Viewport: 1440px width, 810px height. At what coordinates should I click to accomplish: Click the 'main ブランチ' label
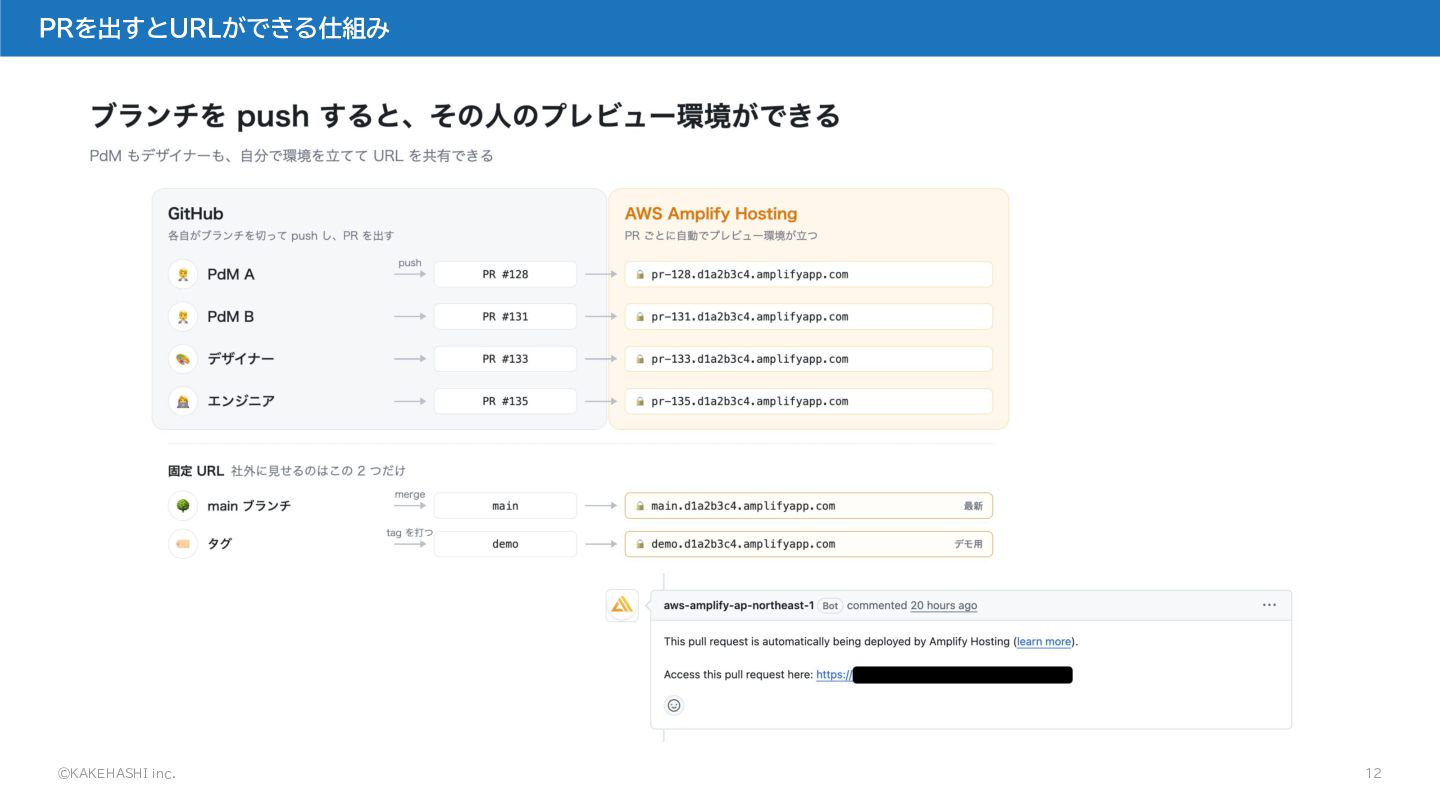pyautogui.click(x=249, y=506)
